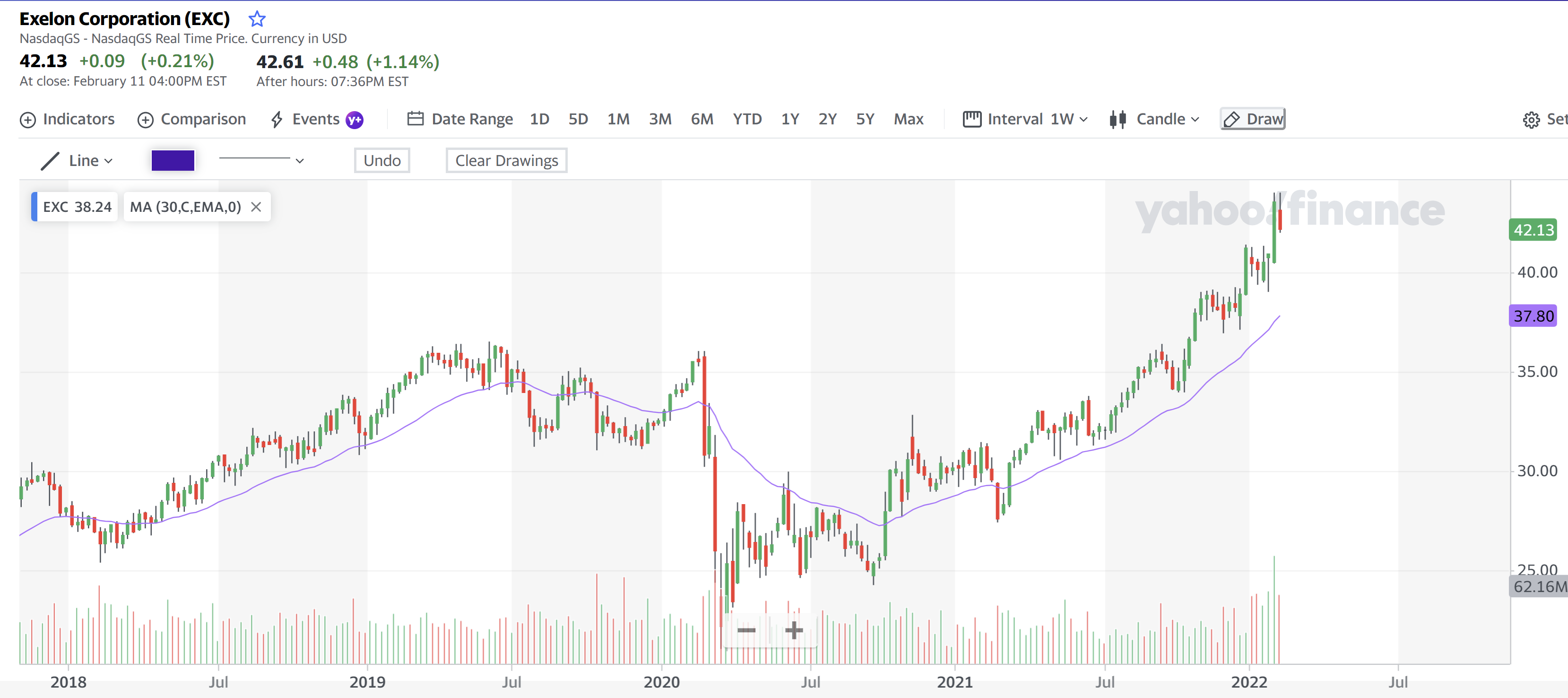Open the Indicators menu
The height and width of the screenshot is (698, 1568).
pos(67,119)
